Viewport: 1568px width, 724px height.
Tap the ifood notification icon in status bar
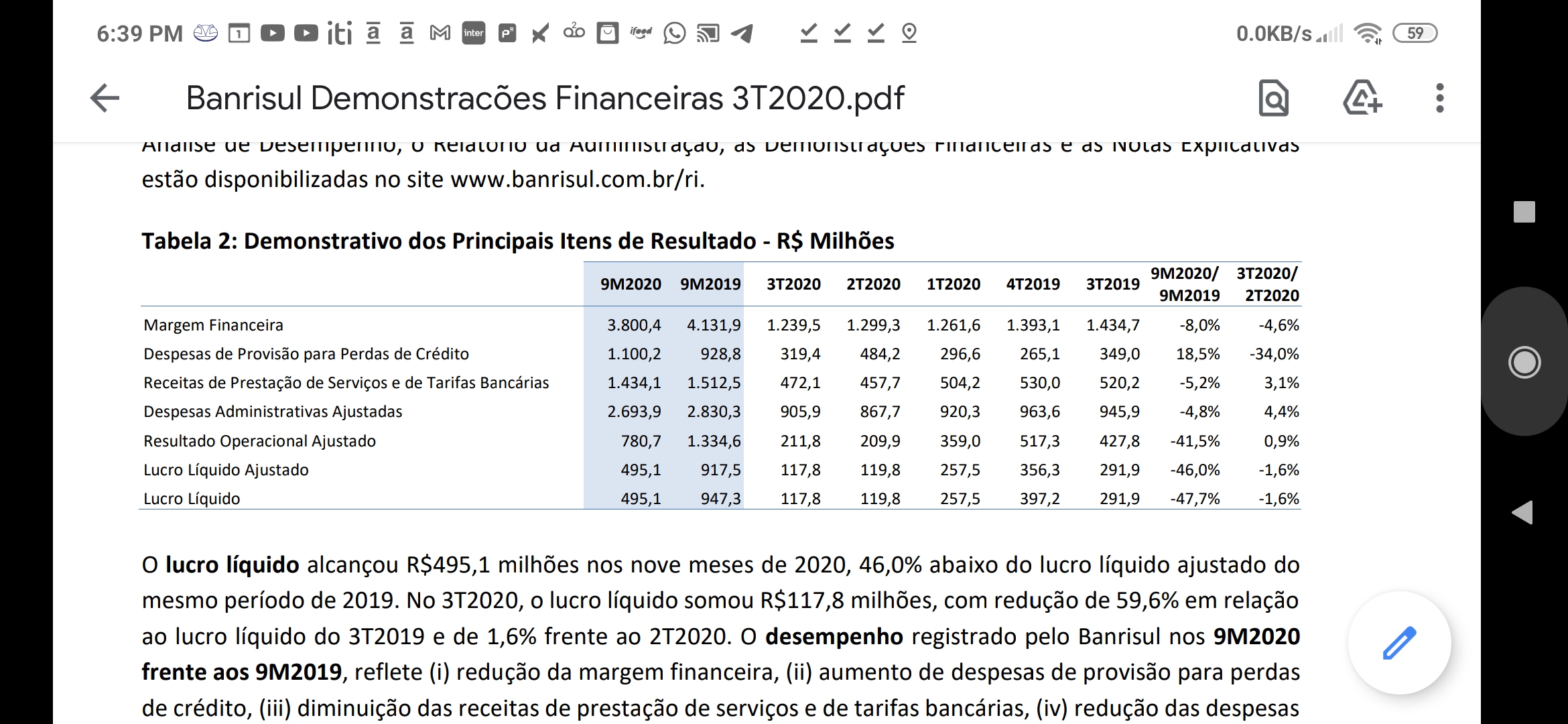641,32
